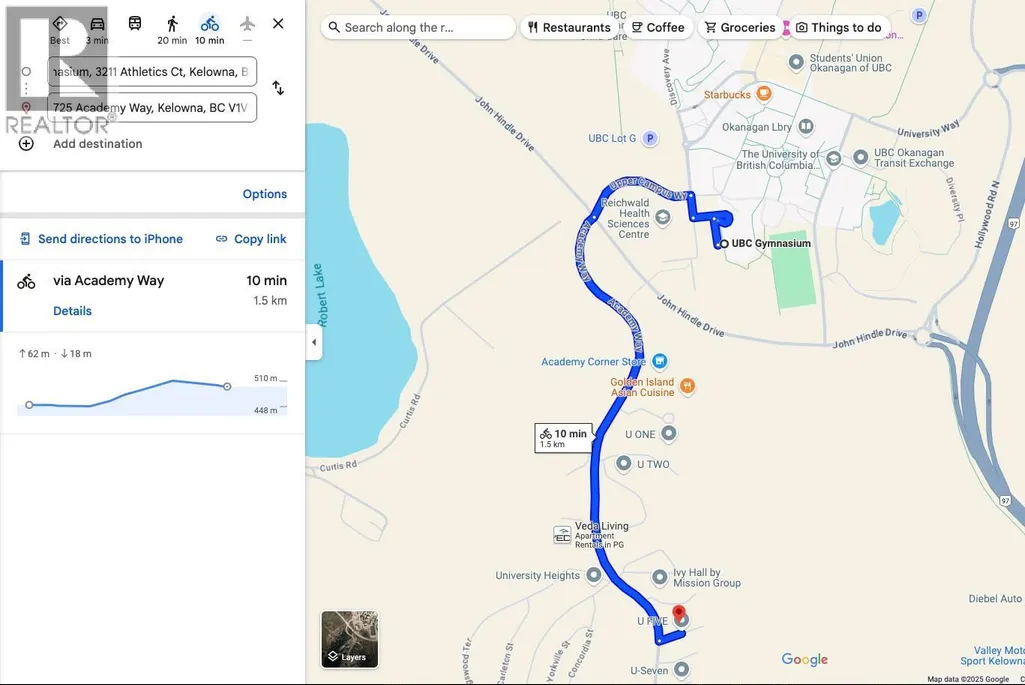Viewport: 1025px width, 685px height.
Task: Select walking travel mode icon
Action: point(172,24)
